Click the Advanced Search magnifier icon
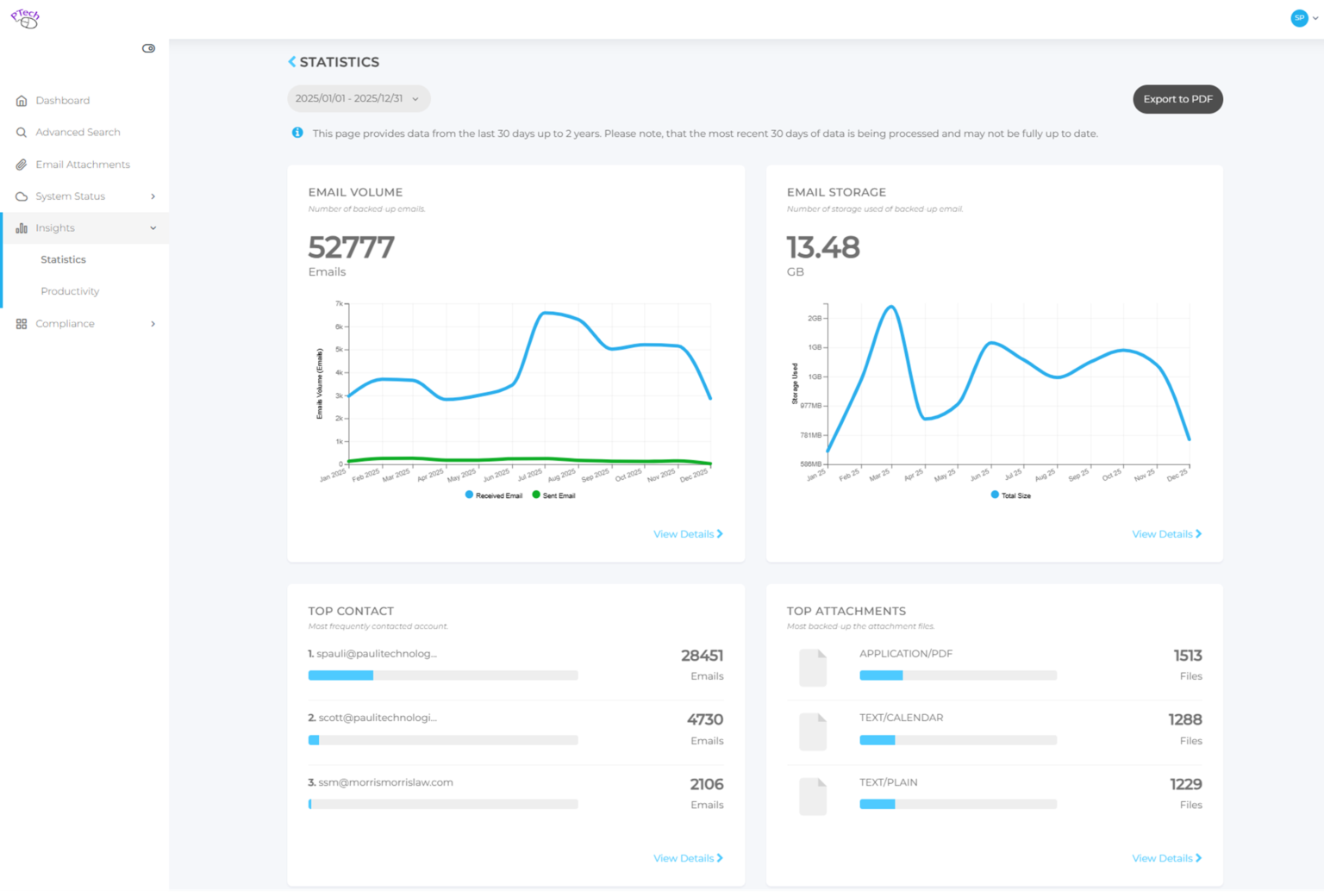Viewport: 1324px width, 896px height. [x=22, y=133]
